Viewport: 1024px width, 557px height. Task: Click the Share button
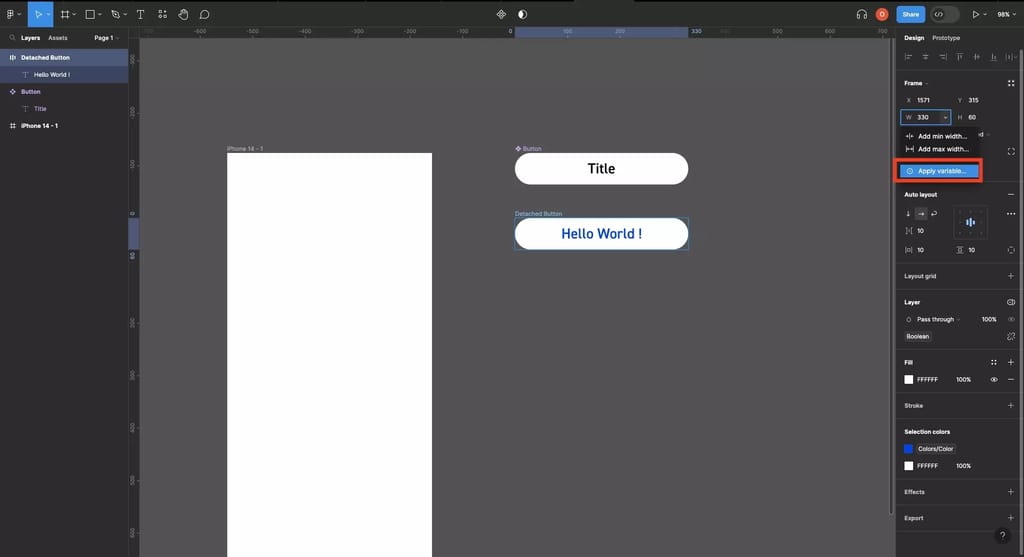tap(910, 14)
